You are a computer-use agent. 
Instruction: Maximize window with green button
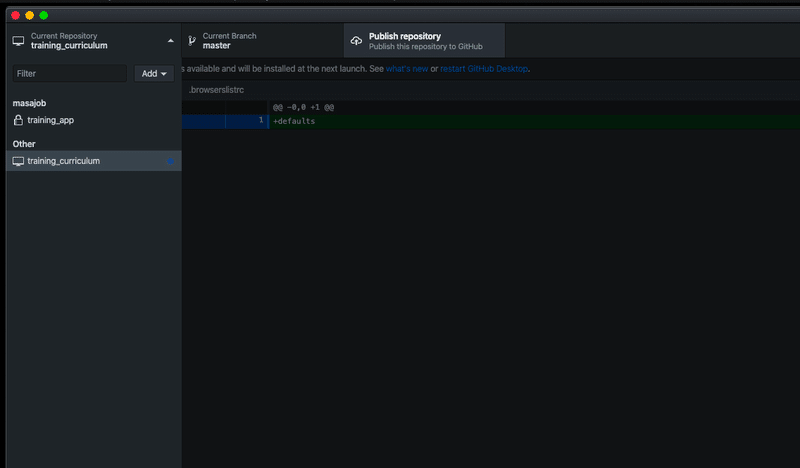coord(44,15)
